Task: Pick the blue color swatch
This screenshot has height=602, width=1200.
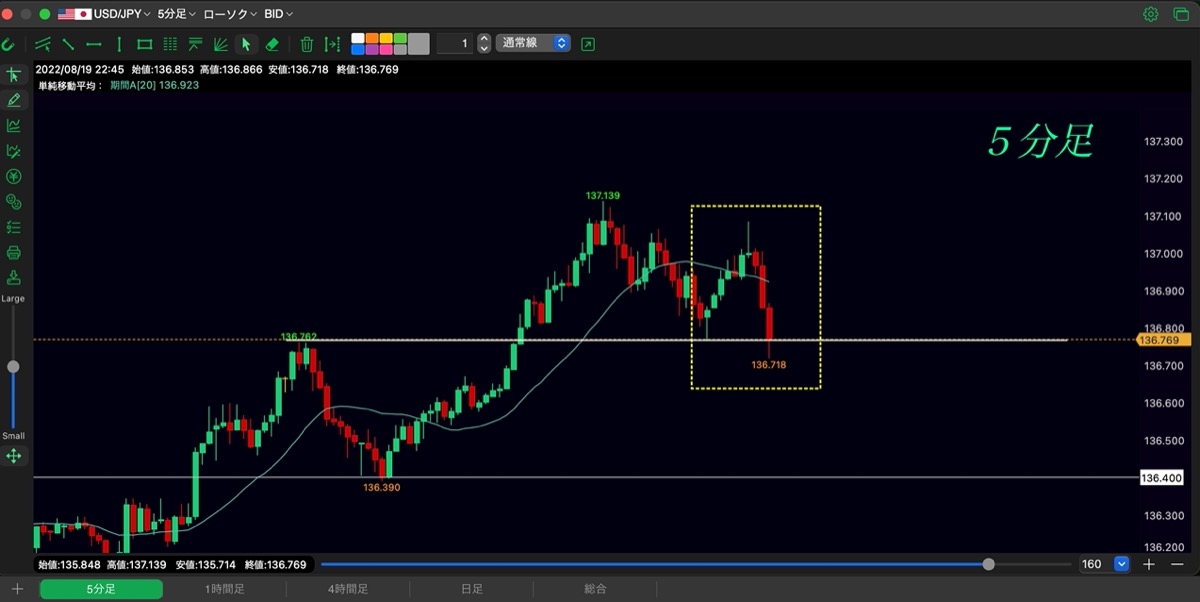Action: tap(358, 49)
